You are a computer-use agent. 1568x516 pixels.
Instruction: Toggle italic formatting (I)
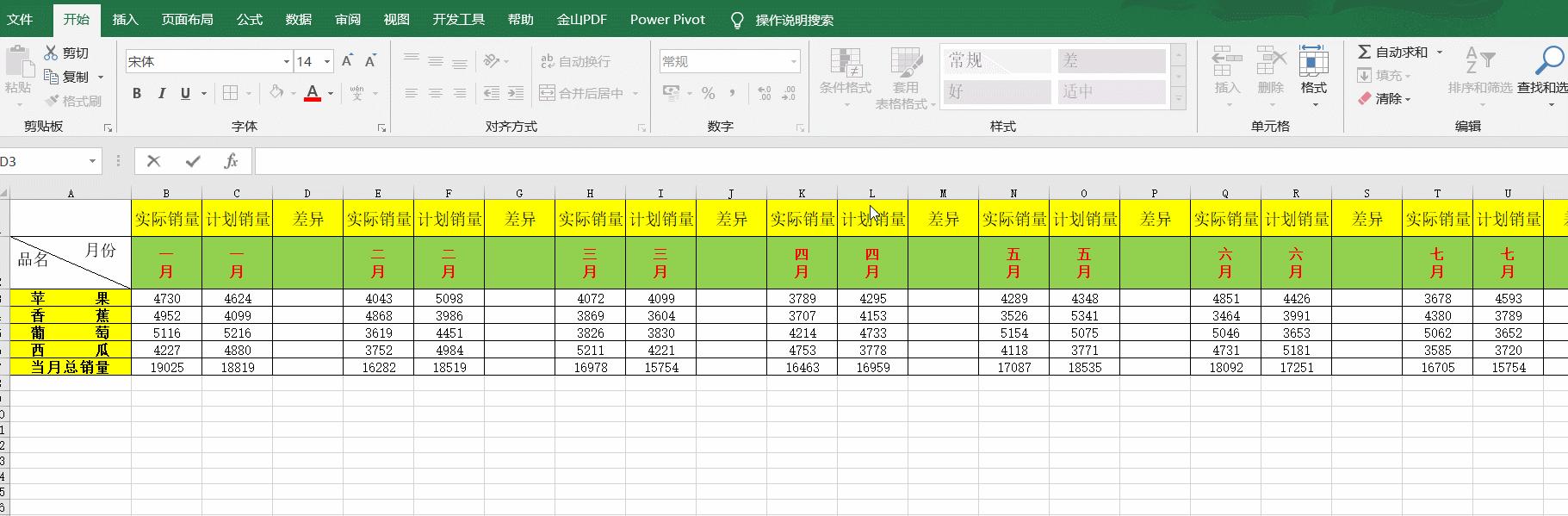(x=161, y=93)
